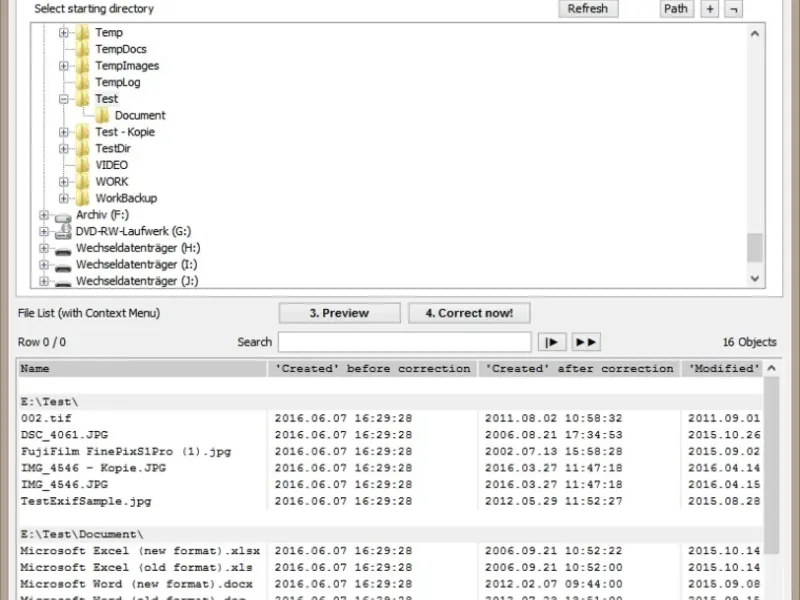The height and width of the screenshot is (600, 800).
Task: Click the find next search button
Action: point(552,342)
